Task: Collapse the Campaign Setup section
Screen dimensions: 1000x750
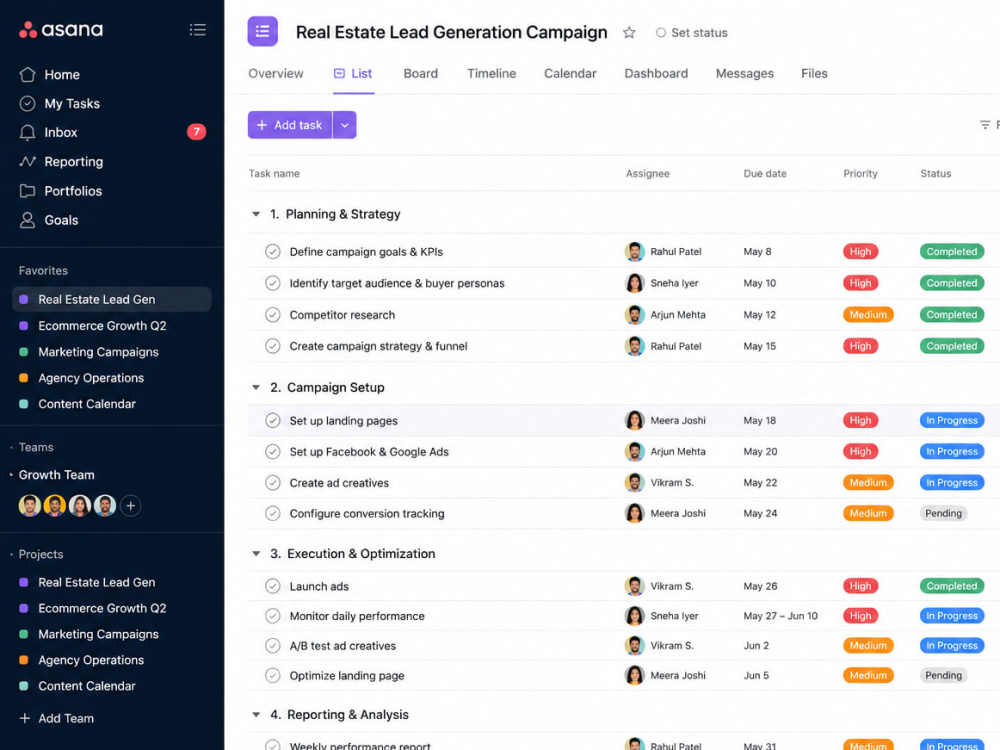Action: click(x=256, y=387)
